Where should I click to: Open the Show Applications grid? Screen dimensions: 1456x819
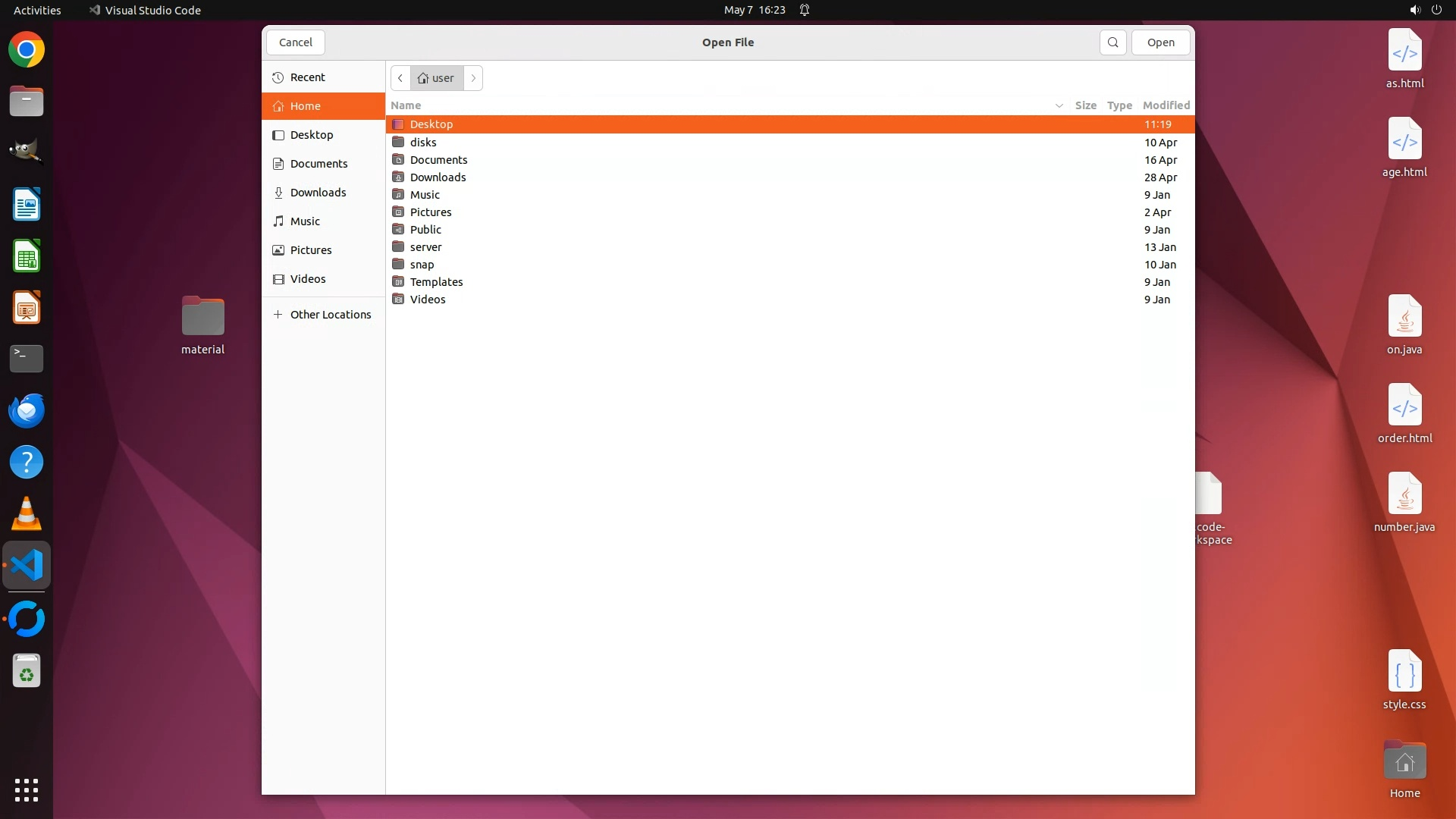[x=27, y=790]
